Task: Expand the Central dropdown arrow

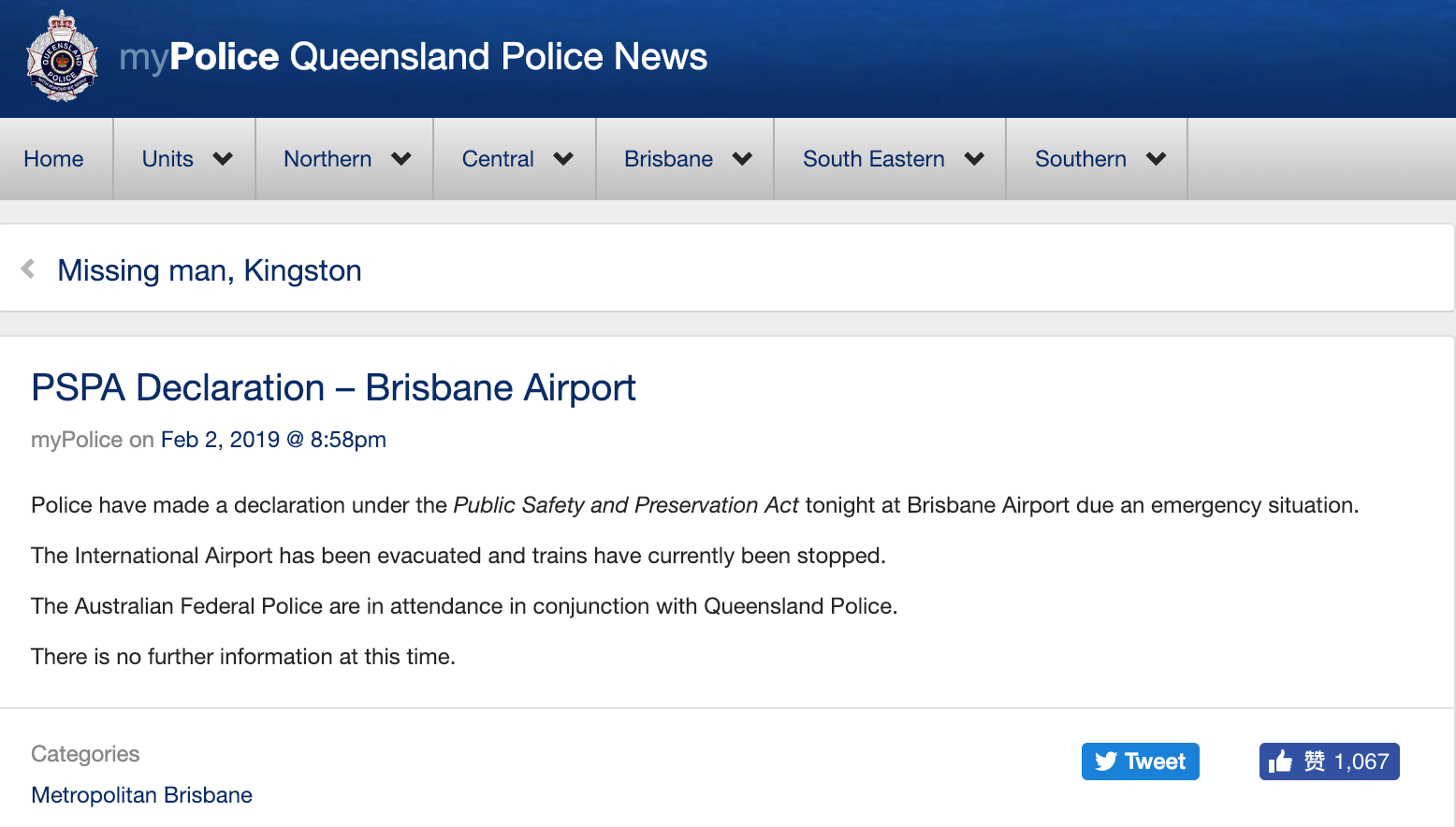Action: (563, 159)
